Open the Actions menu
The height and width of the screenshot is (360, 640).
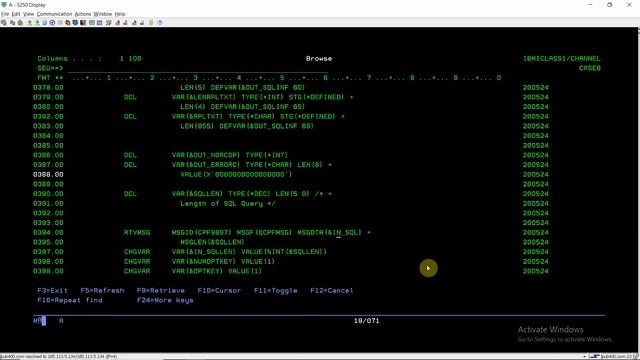click(x=82, y=14)
